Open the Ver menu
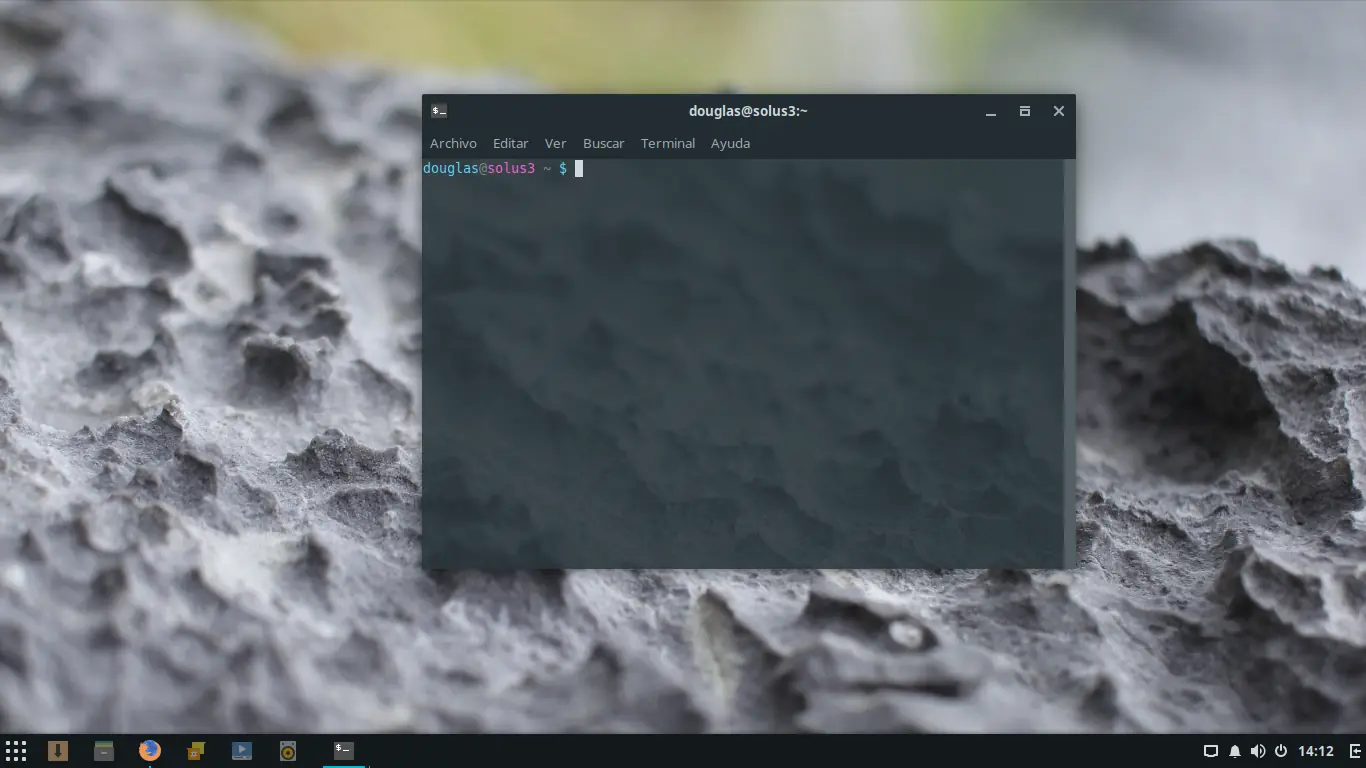Screen dimensions: 1366x768 [555, 143]
